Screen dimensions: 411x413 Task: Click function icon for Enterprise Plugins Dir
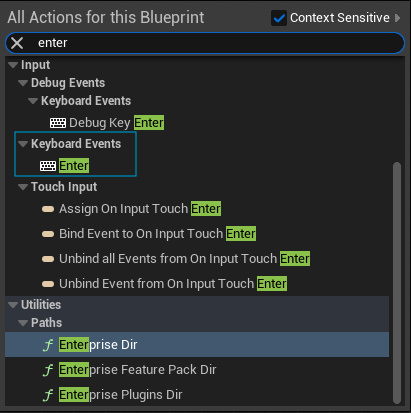pos(48,395)
